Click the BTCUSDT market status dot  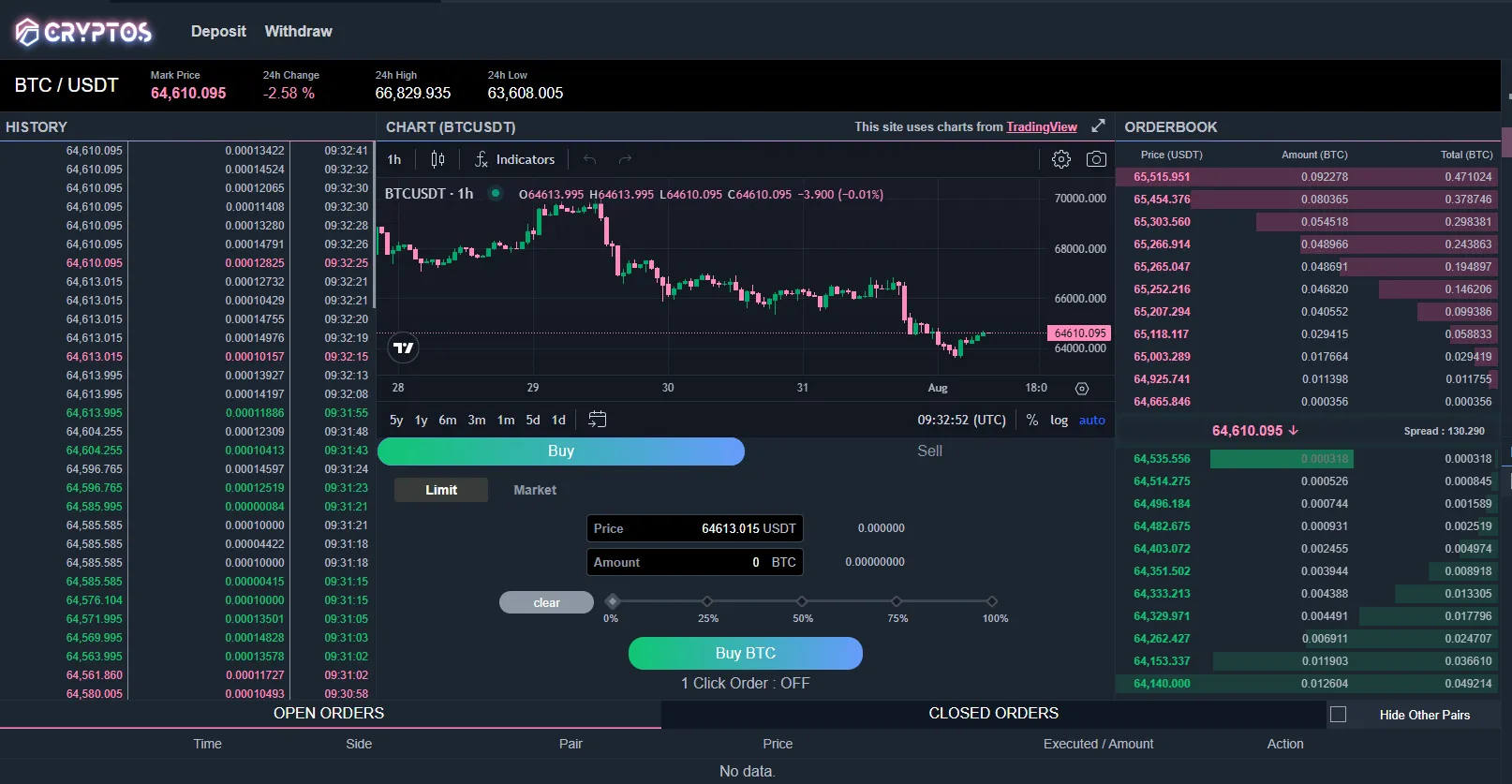point(496,194)
